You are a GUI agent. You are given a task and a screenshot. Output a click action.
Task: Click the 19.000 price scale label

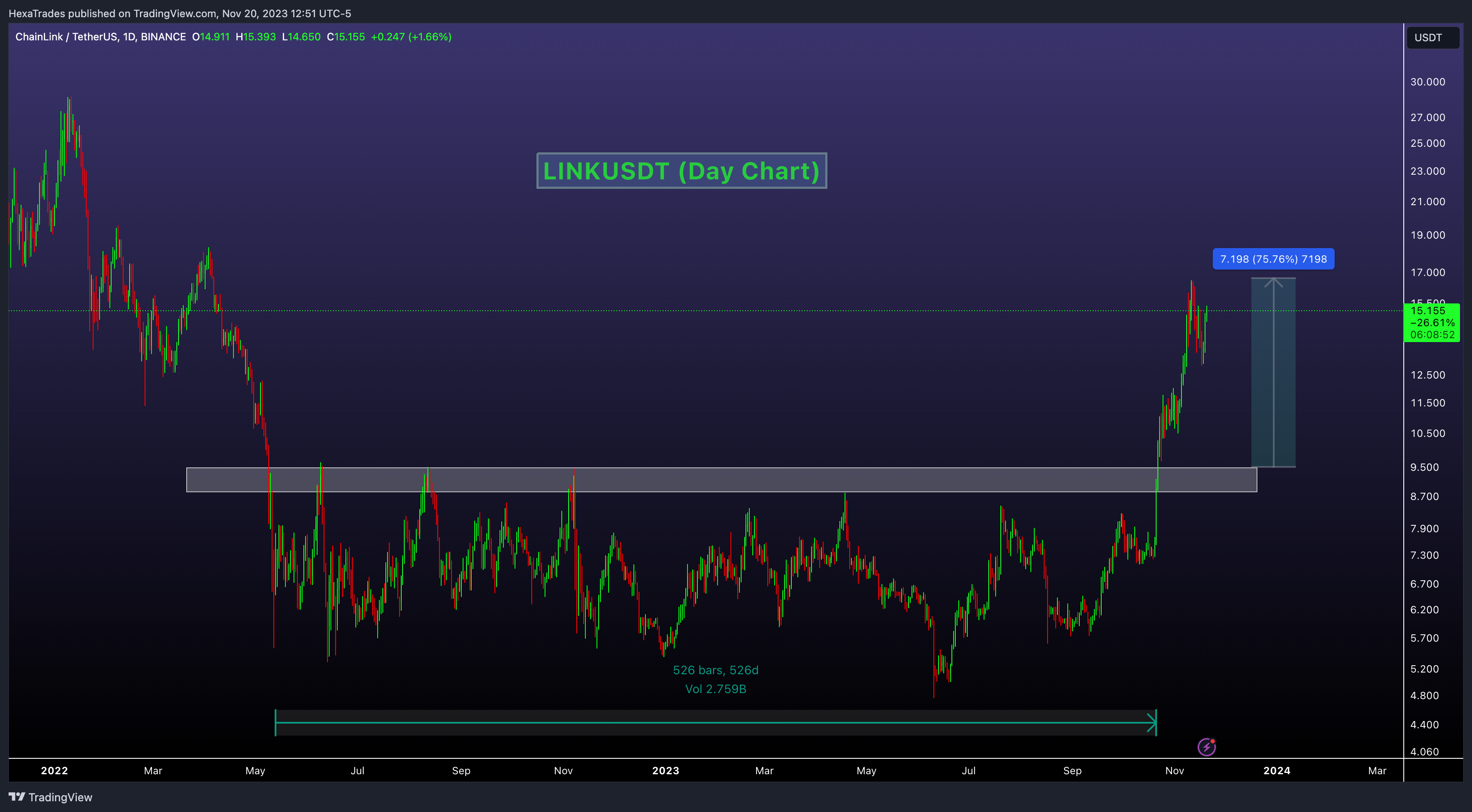click(1427, 235)
